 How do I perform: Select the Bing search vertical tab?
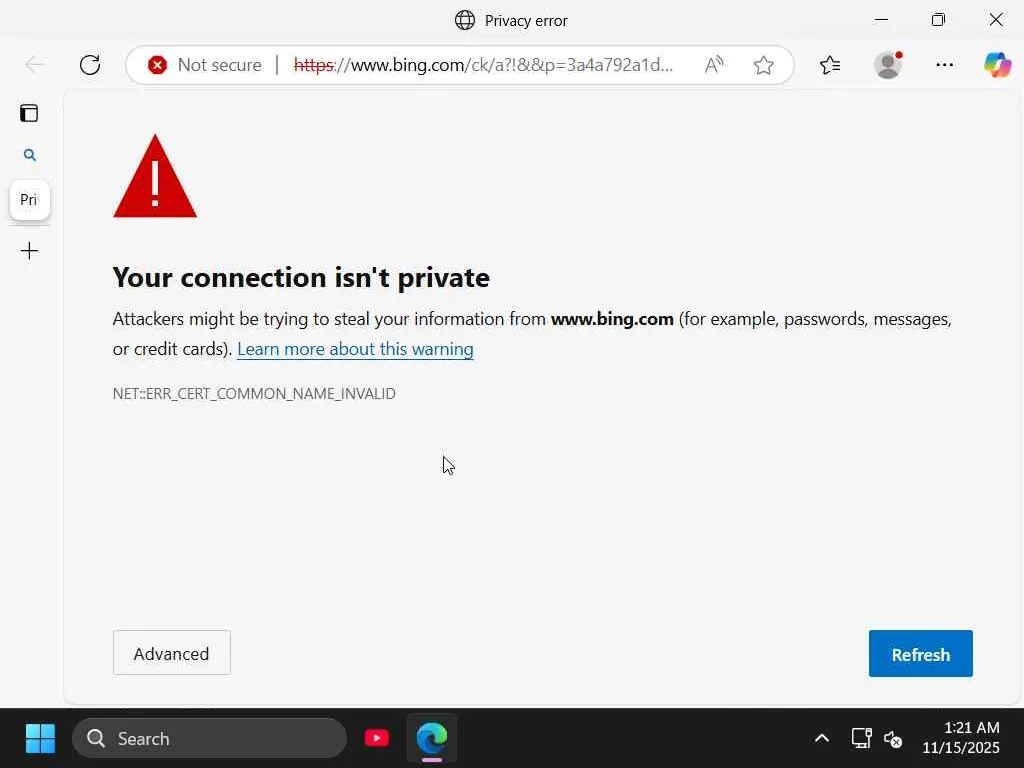29,155
